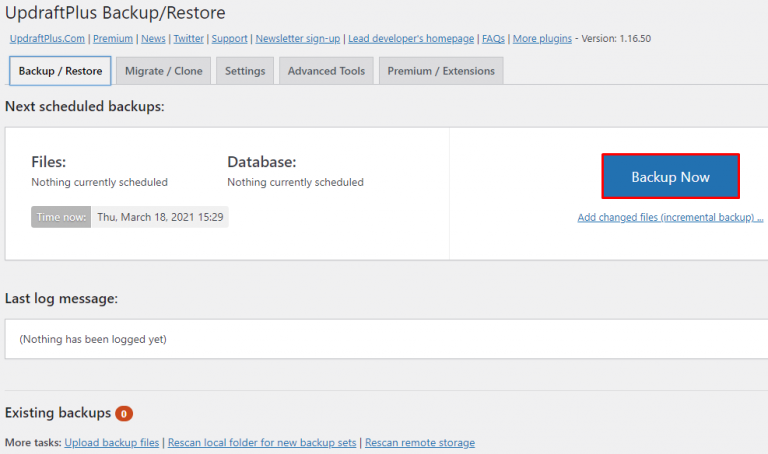The image size is (768, 454).
Task: Click the 'Existing backups' heading
Action: [58, 413]
